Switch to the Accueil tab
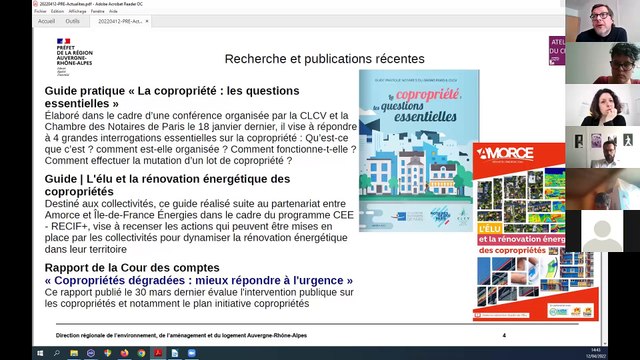Image resolution: width=640 pixels, height=360 pixels. coord(46,21)
